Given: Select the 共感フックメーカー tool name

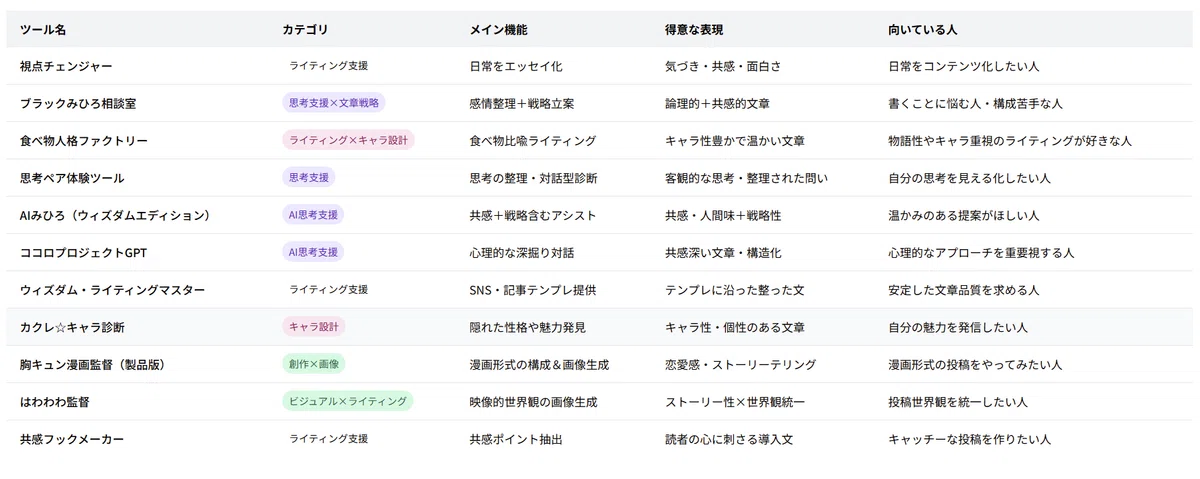Looking at the screenshot, I should (x=72, y=439).
